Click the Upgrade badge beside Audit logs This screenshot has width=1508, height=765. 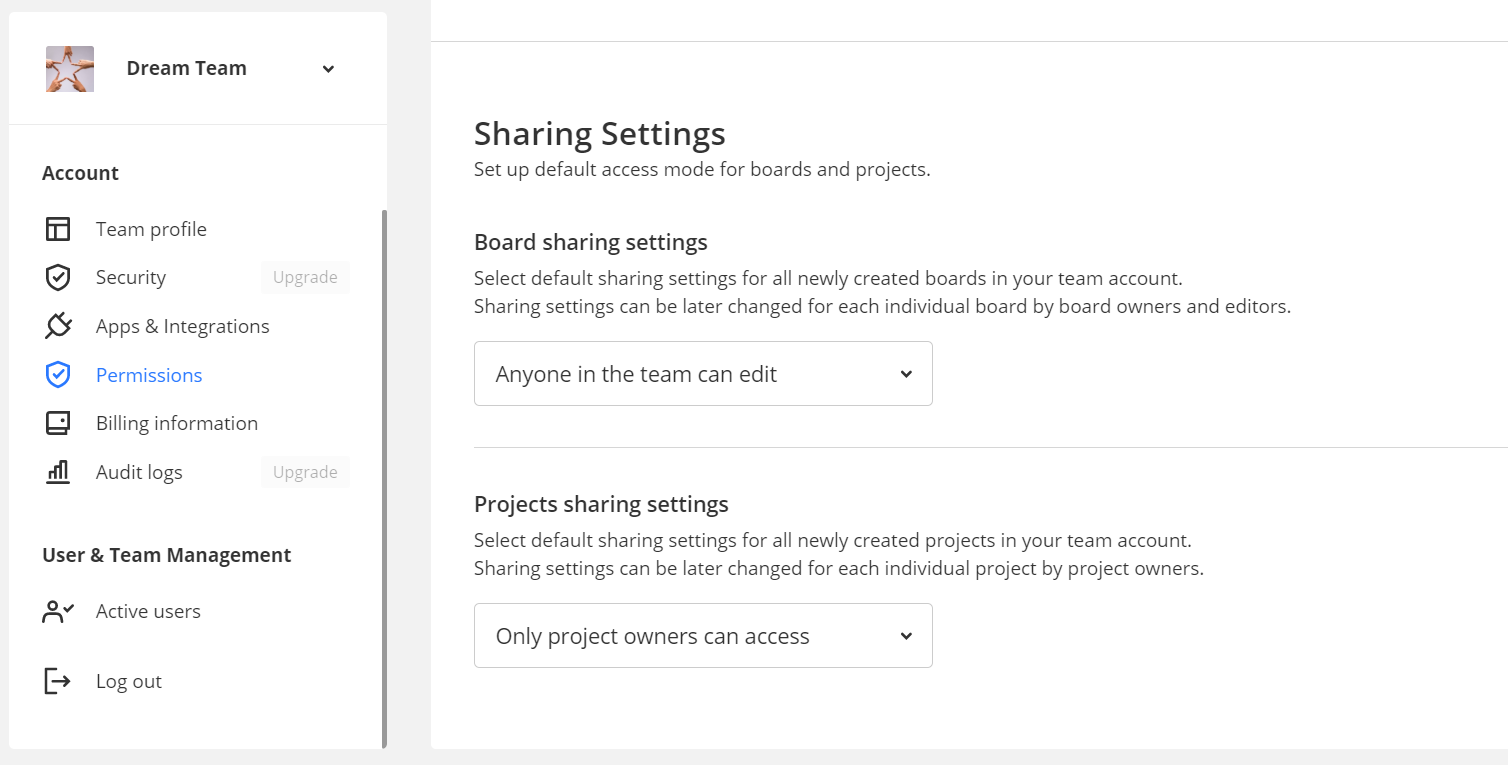[x=305, y=472]
